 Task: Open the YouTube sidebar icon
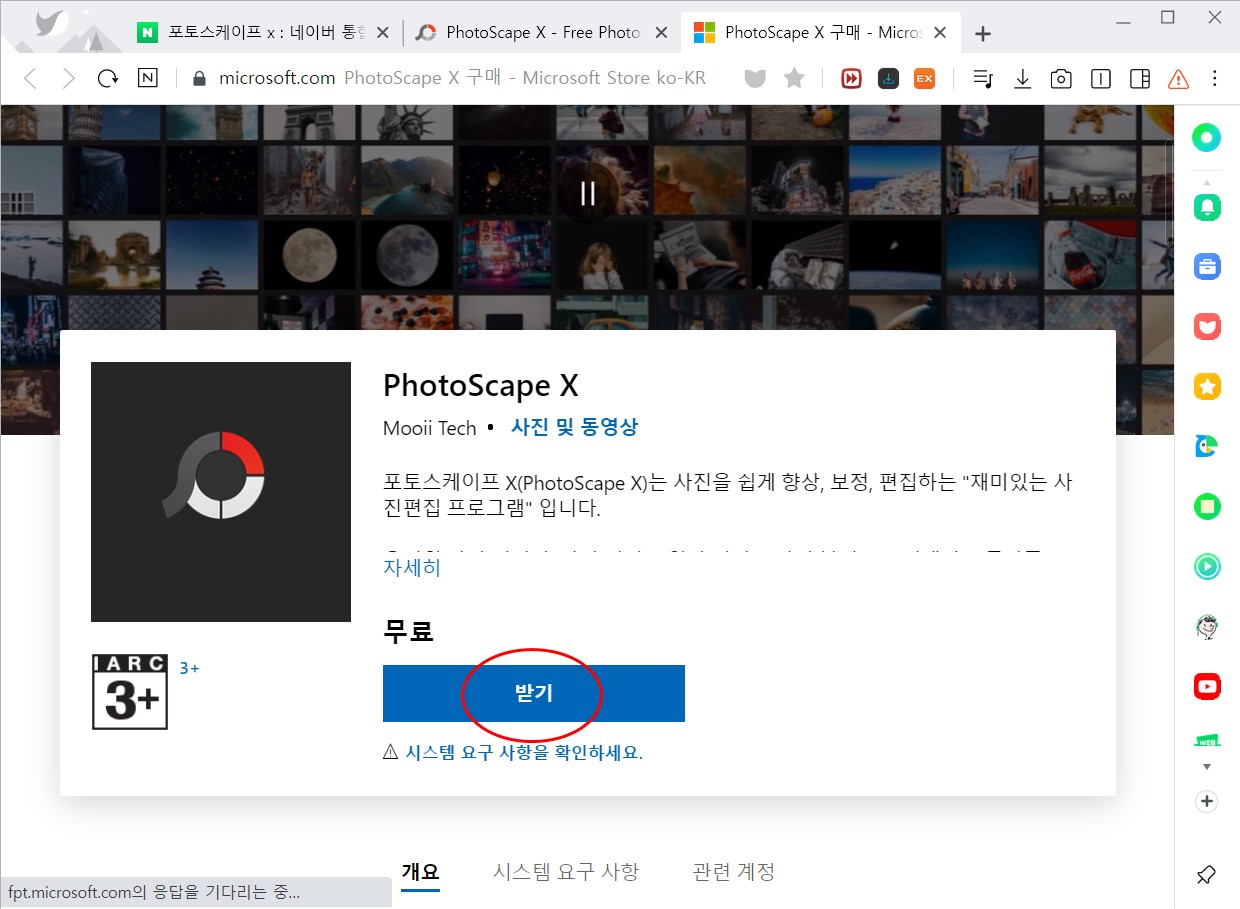pyautogui.click(x=1207, y=686)
